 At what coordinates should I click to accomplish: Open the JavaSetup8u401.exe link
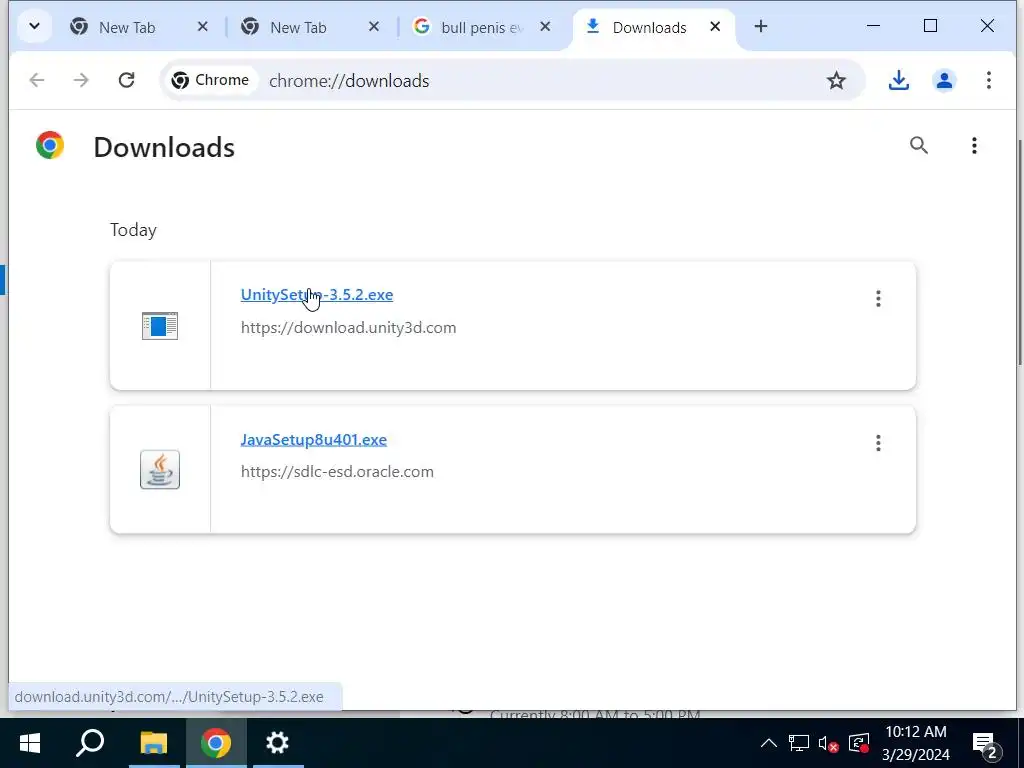pos(313,440)
